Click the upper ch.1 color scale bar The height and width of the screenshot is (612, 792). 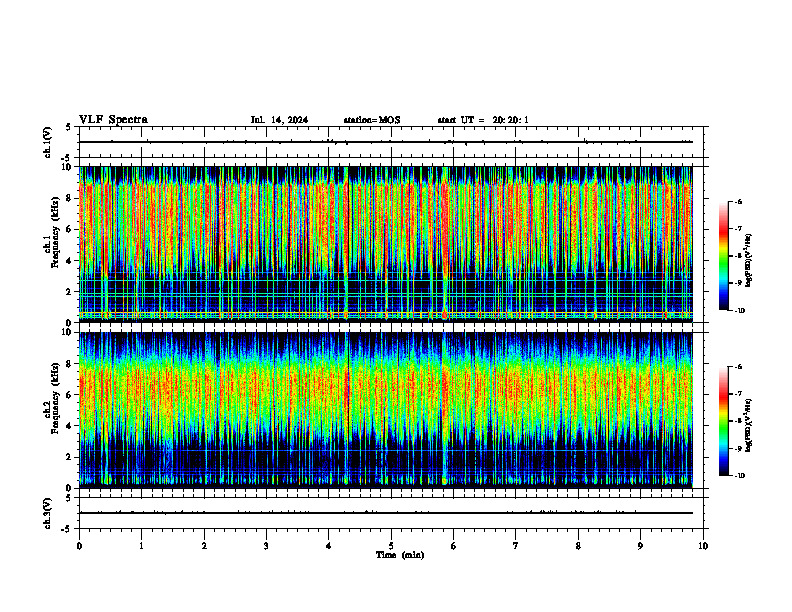pyautogui.click(x=723, y=256)
